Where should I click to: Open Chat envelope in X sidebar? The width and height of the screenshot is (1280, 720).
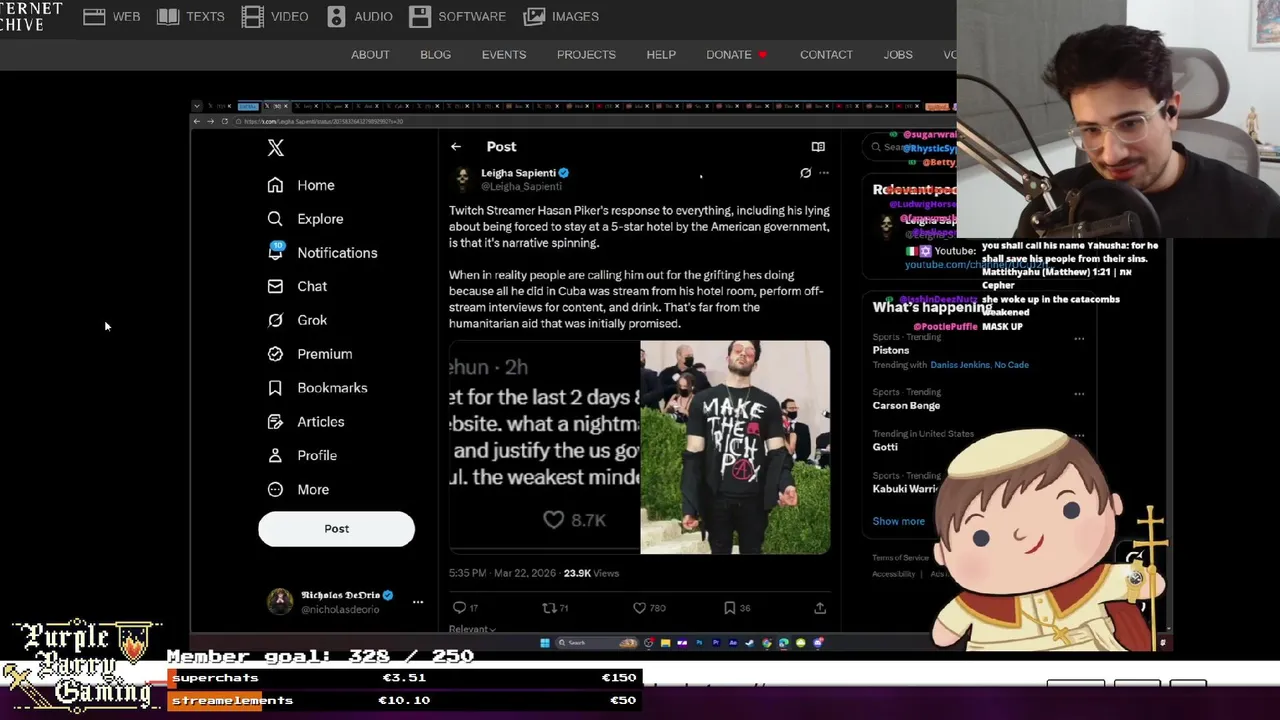[297, 286]
